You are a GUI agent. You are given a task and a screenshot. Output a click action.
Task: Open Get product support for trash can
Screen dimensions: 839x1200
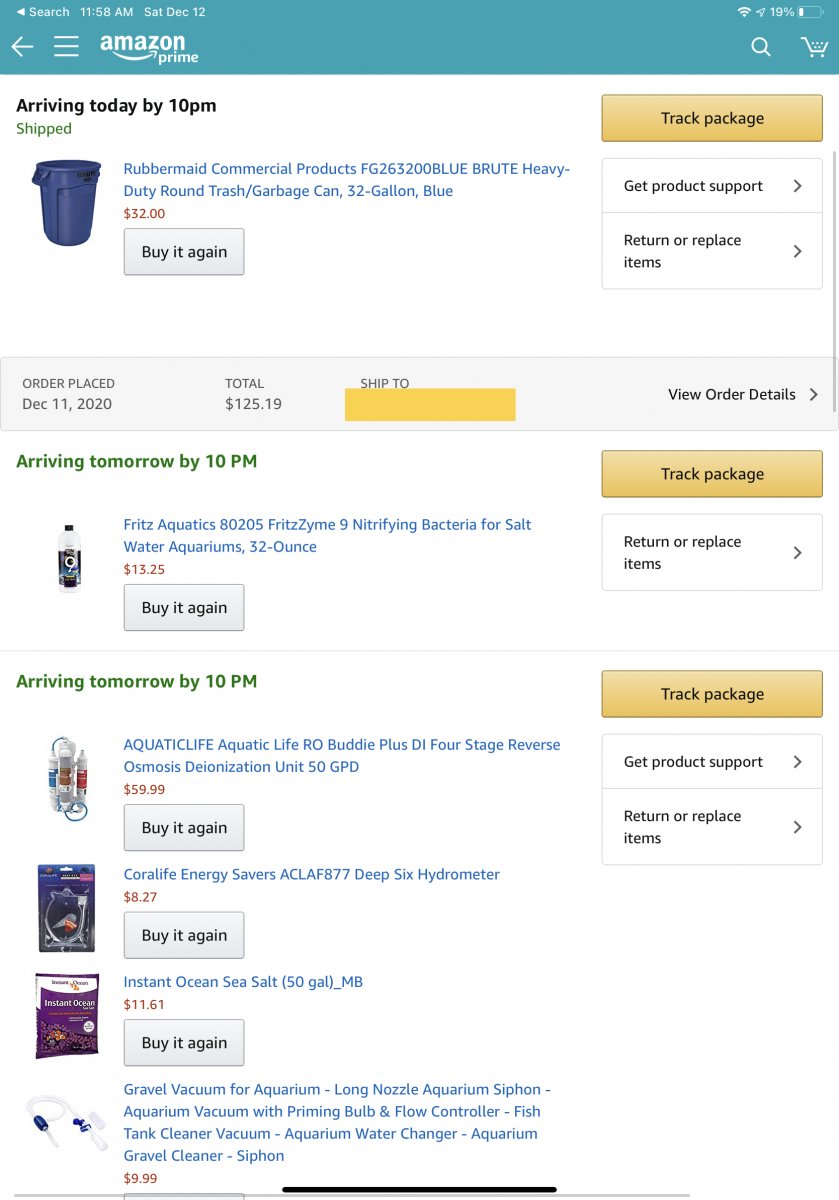[x=712, y=186]
